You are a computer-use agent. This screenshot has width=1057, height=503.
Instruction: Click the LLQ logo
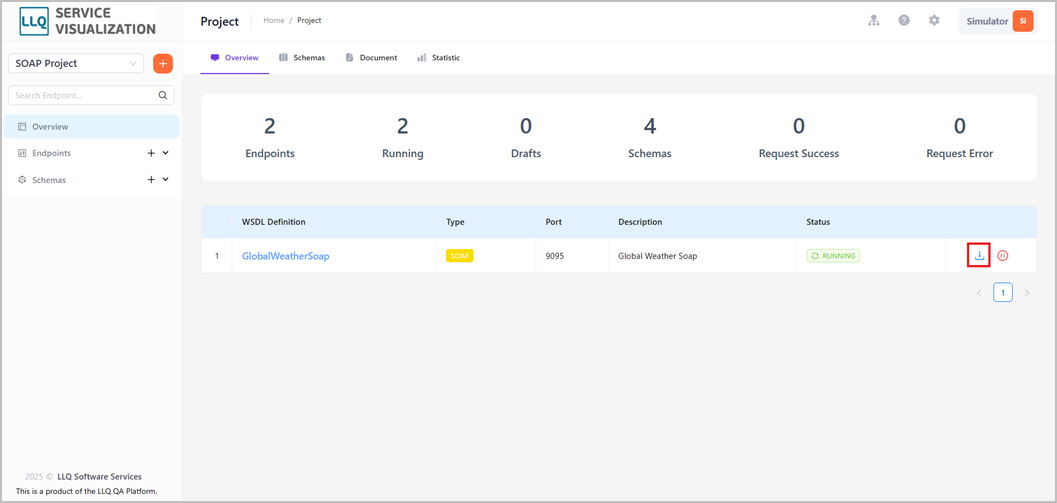(32, 21)
